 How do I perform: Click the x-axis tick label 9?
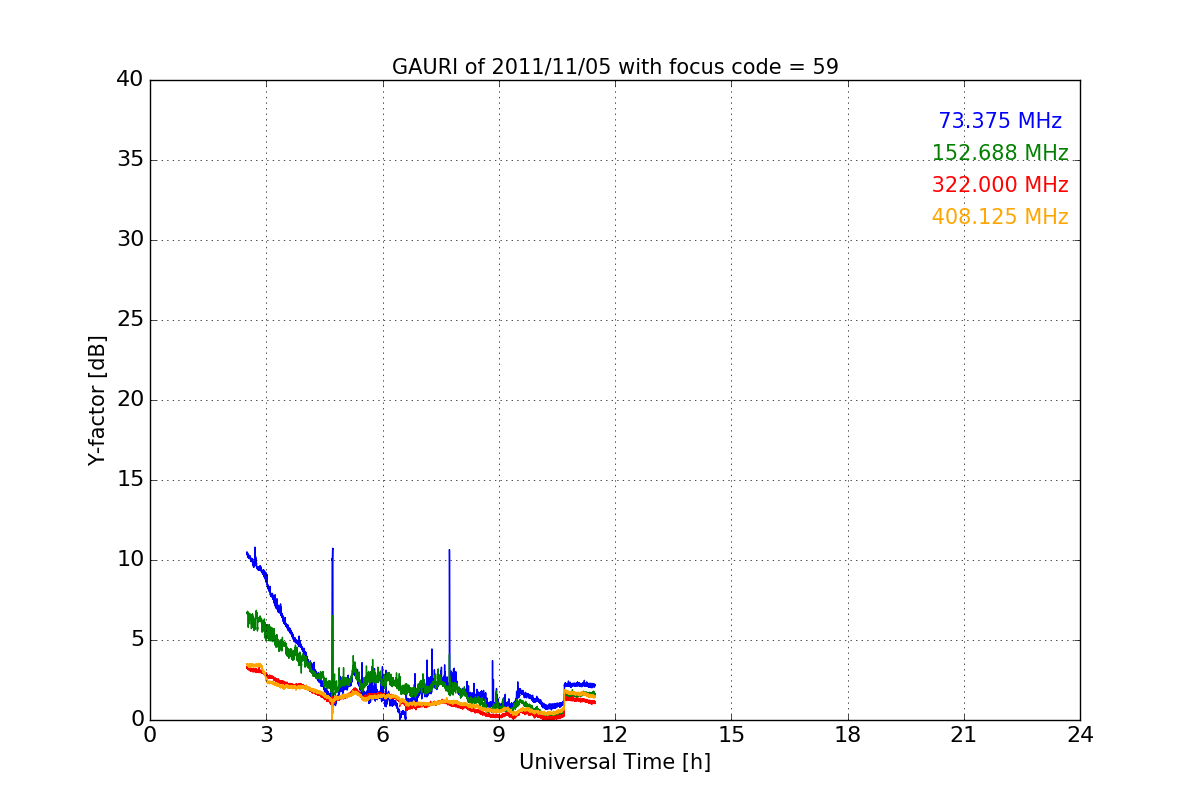coord(499,734)
